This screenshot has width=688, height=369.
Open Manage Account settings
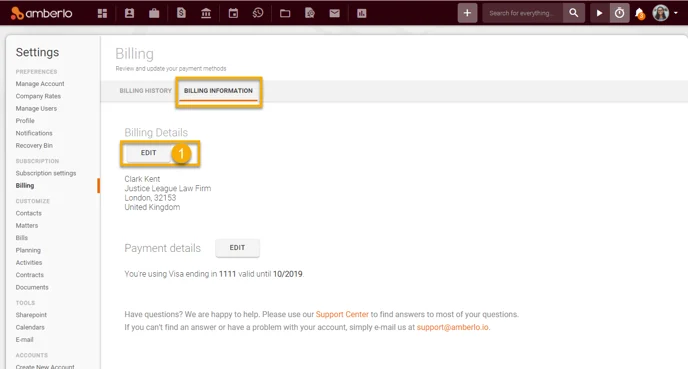coord(40,84)
